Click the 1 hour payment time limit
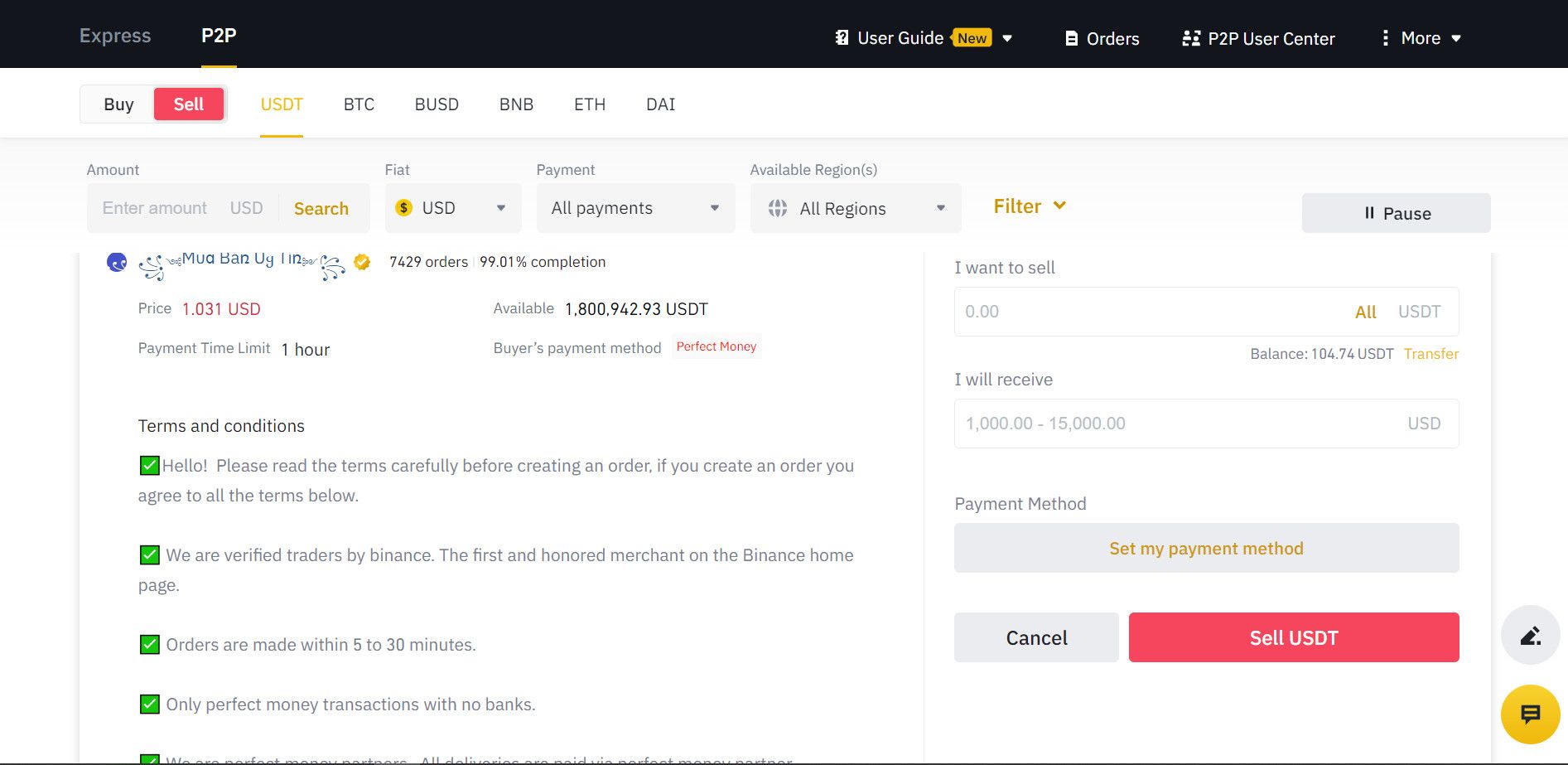The image size is (1568, 765). point(305,350)
